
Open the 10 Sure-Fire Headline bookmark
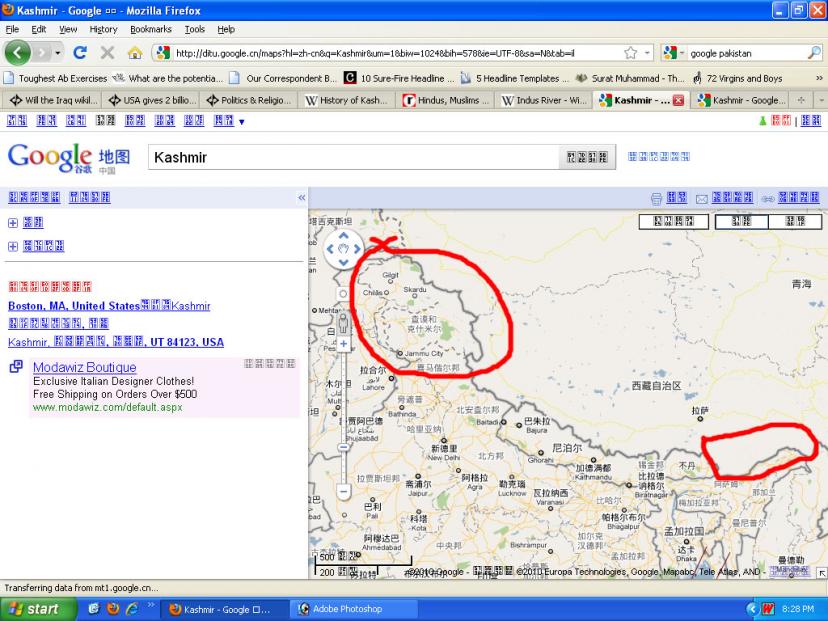[x=400, y=78]
